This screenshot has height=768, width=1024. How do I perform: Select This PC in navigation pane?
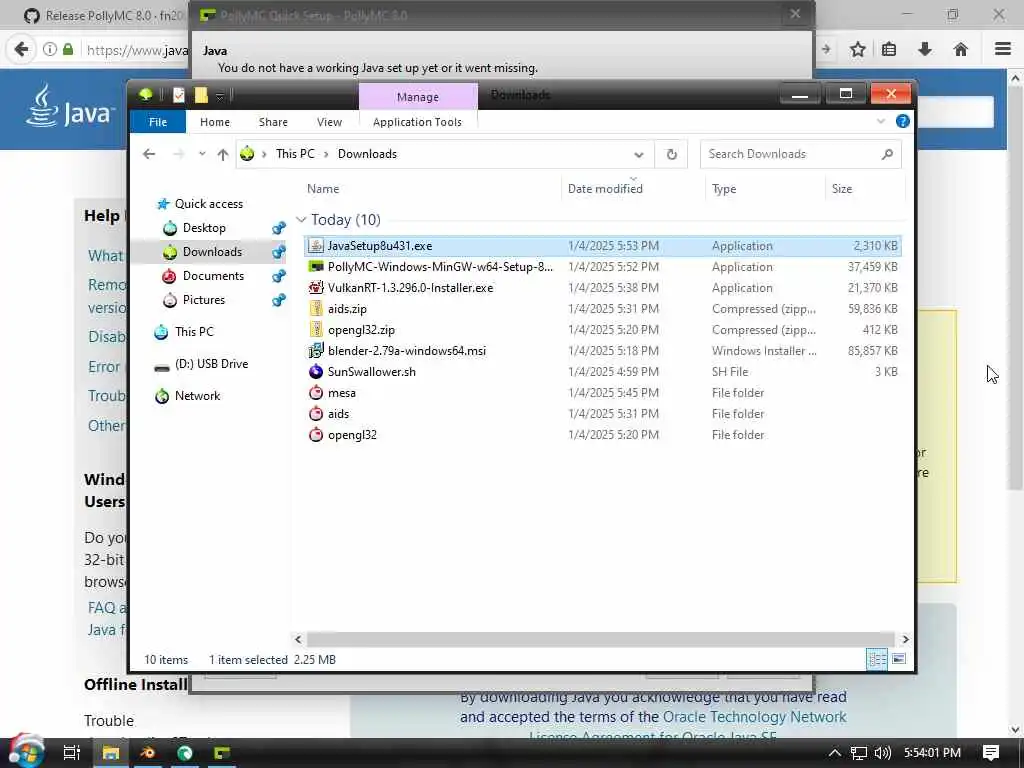pos(194,332)
